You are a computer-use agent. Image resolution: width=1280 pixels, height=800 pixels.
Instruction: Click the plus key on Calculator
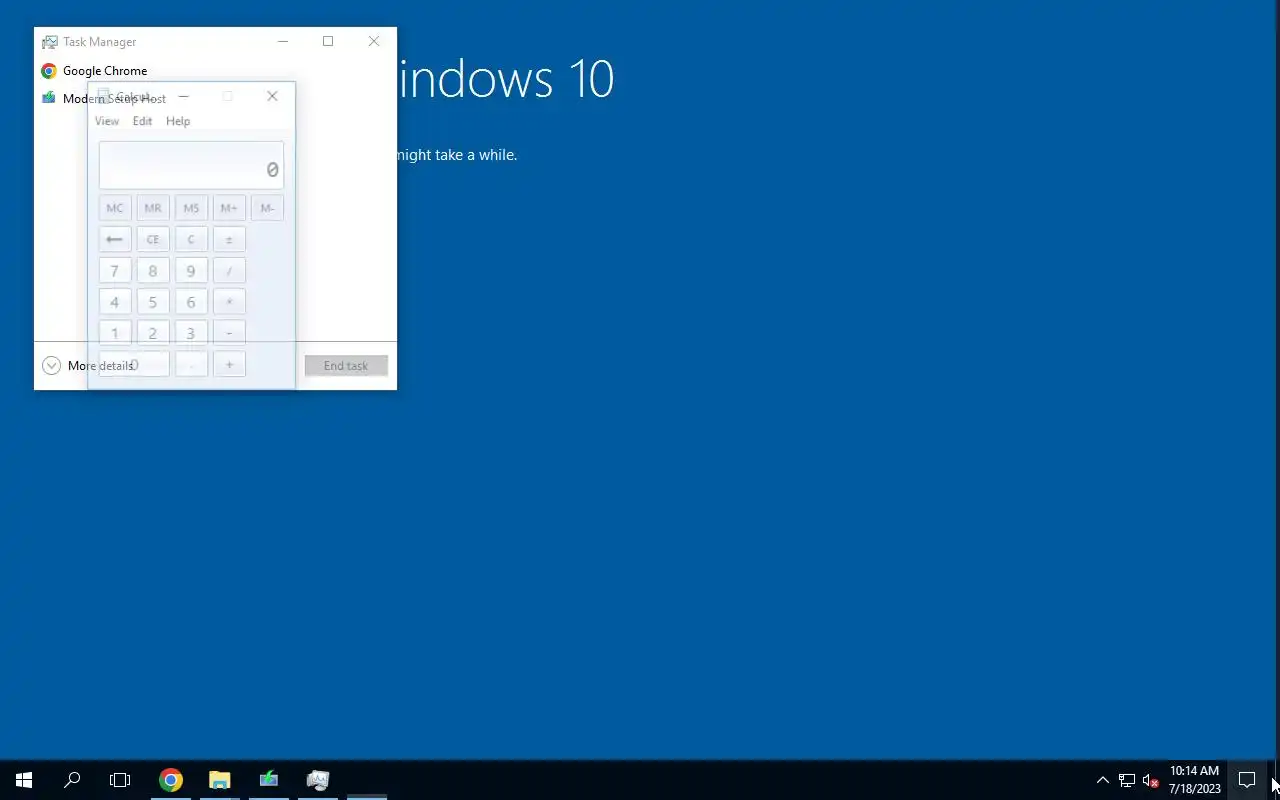[229, 365]
